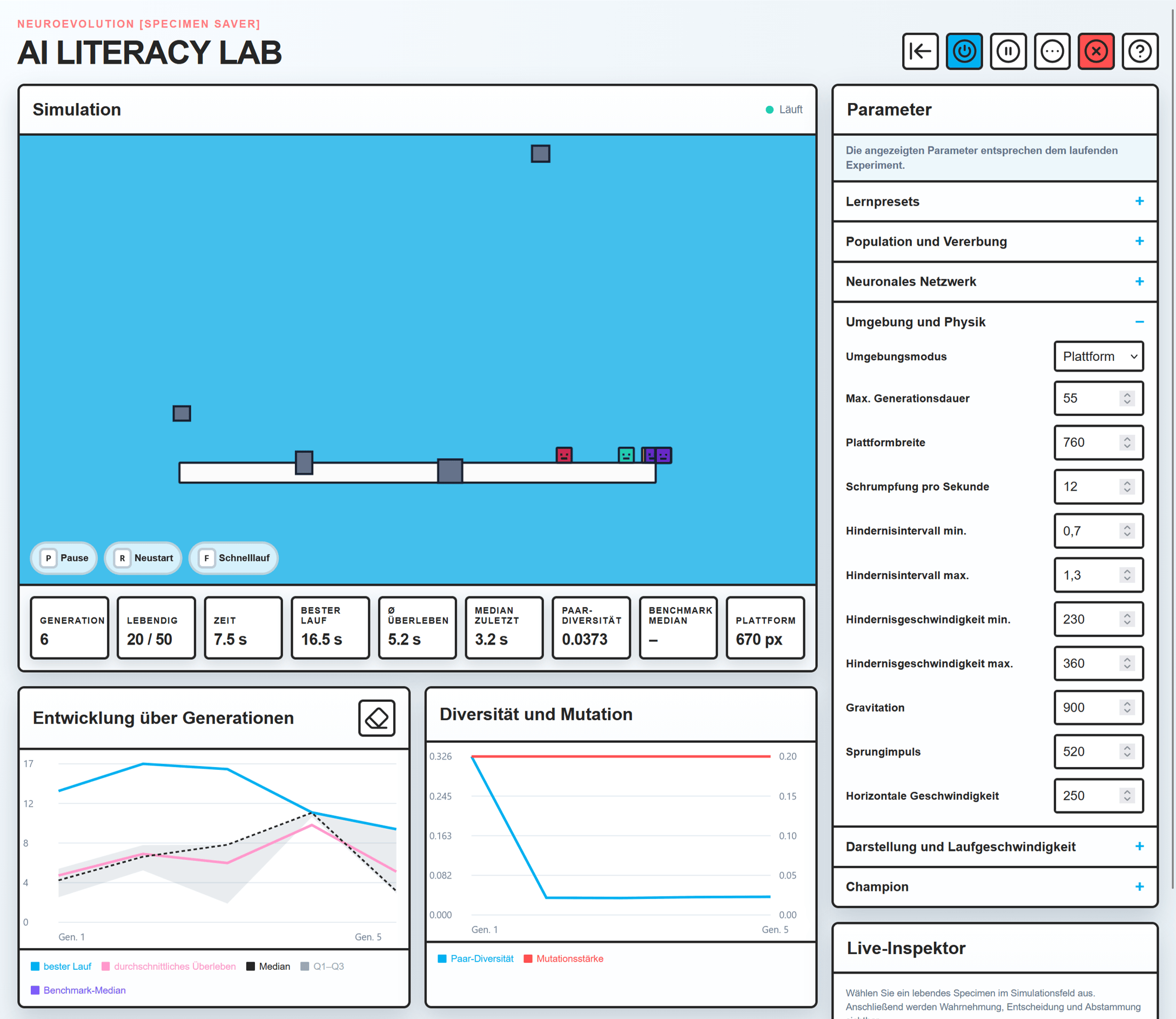Viewport: 1176px width, 1019px height.
Task: Click the Hindernisgeschwindigkeit max. stepper arrows
Action: pyautogui.click(x=1126, y=663)
